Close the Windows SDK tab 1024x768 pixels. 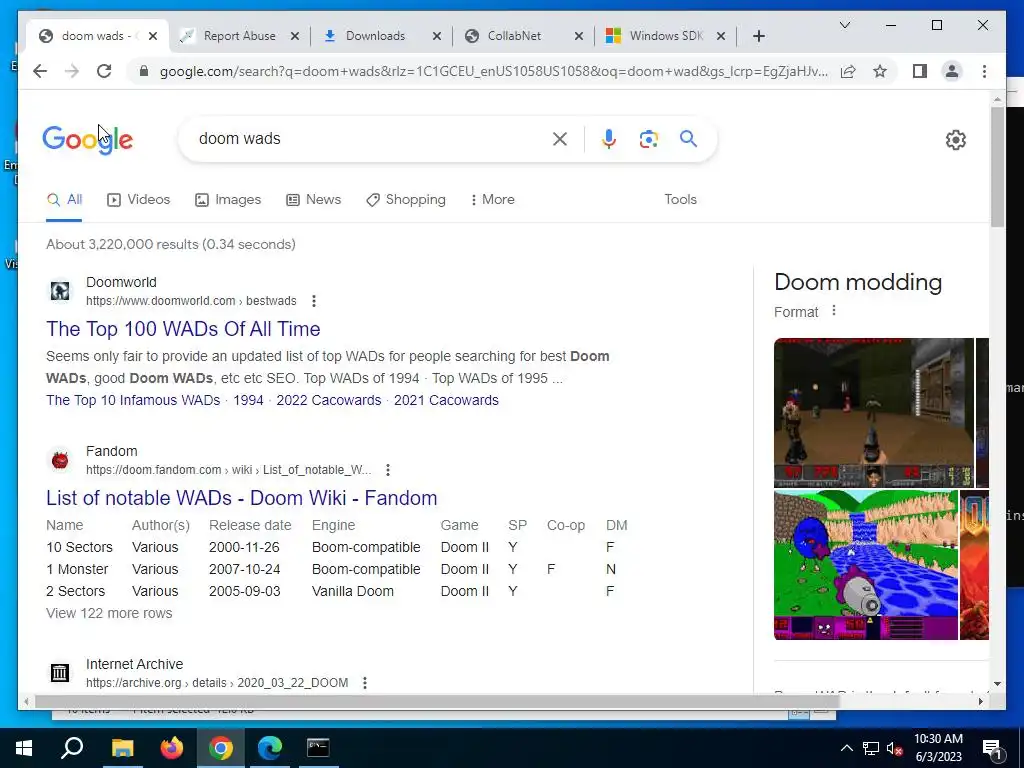720,36
